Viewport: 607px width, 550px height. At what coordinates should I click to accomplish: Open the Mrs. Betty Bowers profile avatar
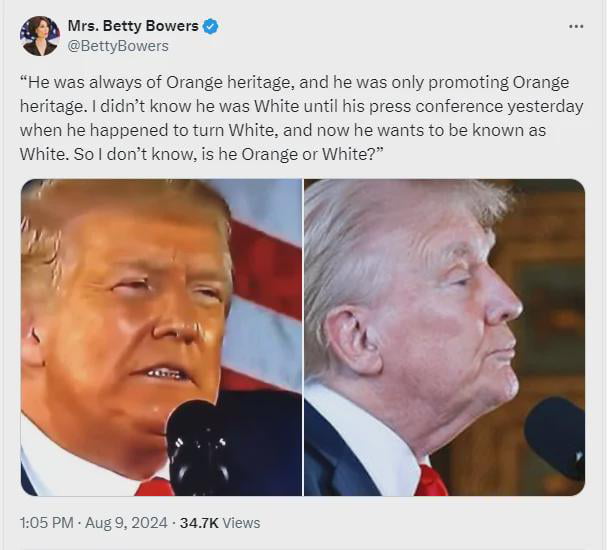pyautogui.click(x=39, y=36)
